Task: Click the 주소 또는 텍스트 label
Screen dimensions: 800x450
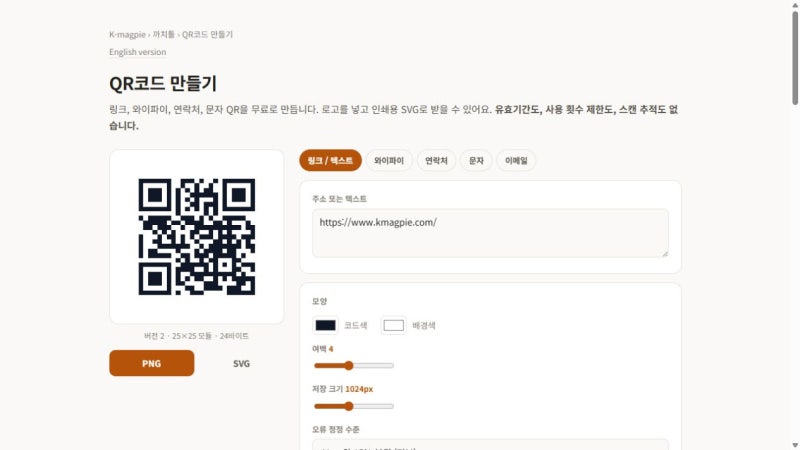Action: pyautogui.click(x=339, y=199)
